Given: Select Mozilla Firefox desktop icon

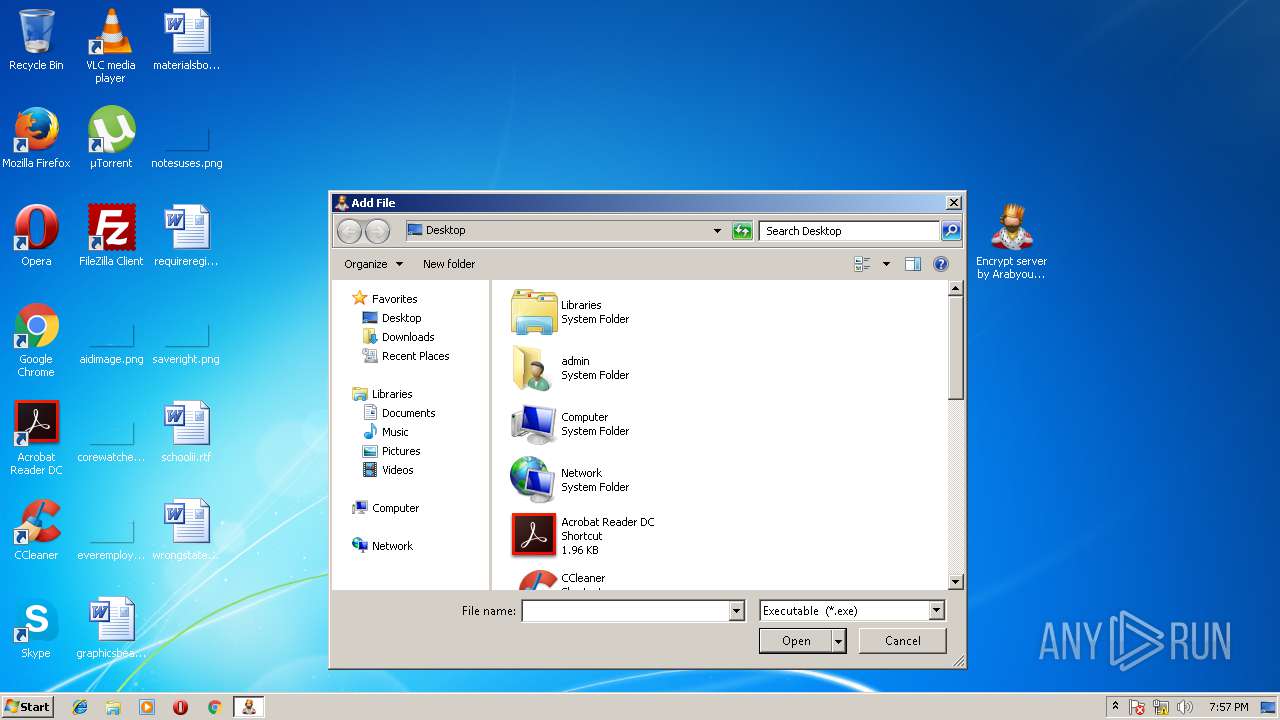Looking at the screenshot, I should tap(36, 138).
